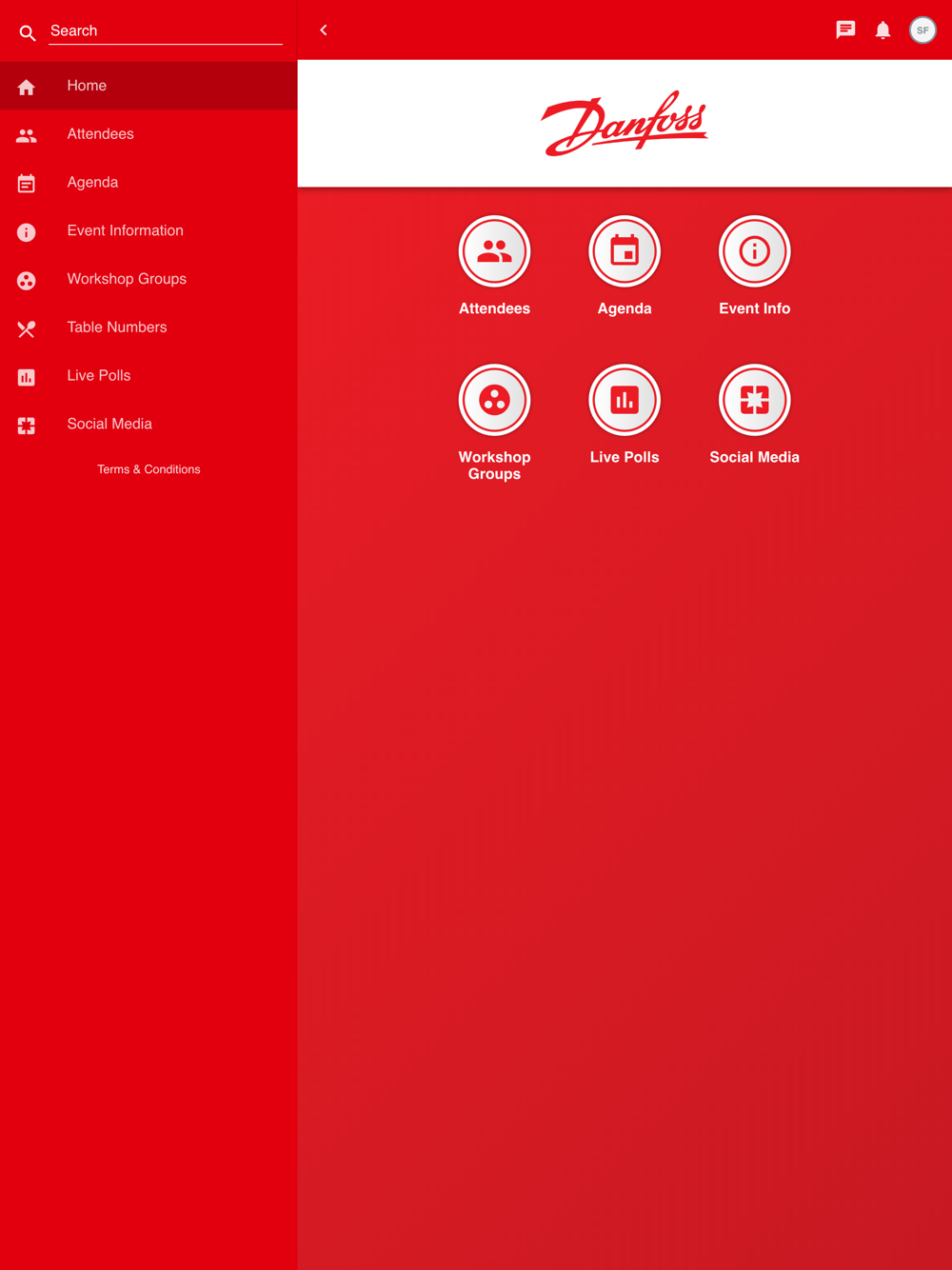
Task: Click the Live Polls chart icon in sidebar
Action: (x=27, y=378)
